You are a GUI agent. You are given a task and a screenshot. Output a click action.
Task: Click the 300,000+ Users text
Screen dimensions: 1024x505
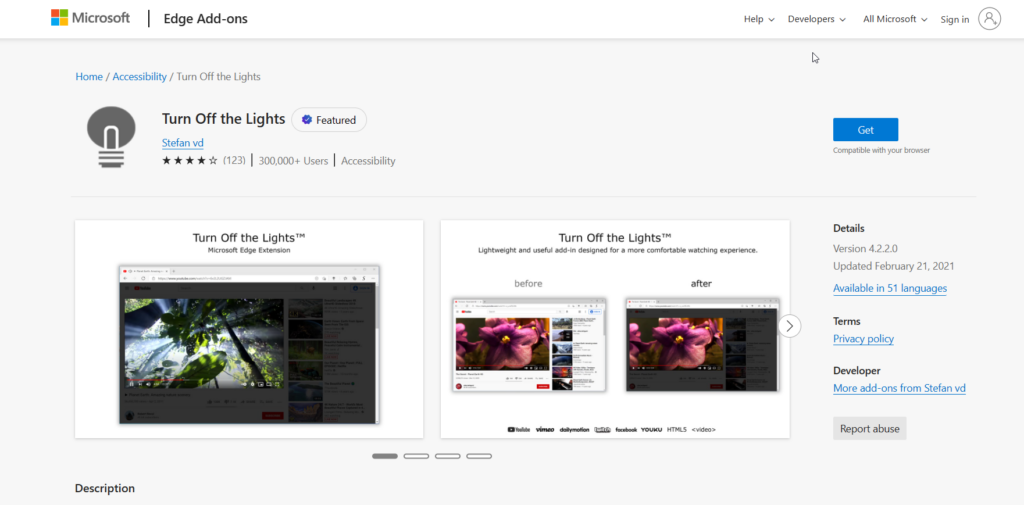(293, 161)
